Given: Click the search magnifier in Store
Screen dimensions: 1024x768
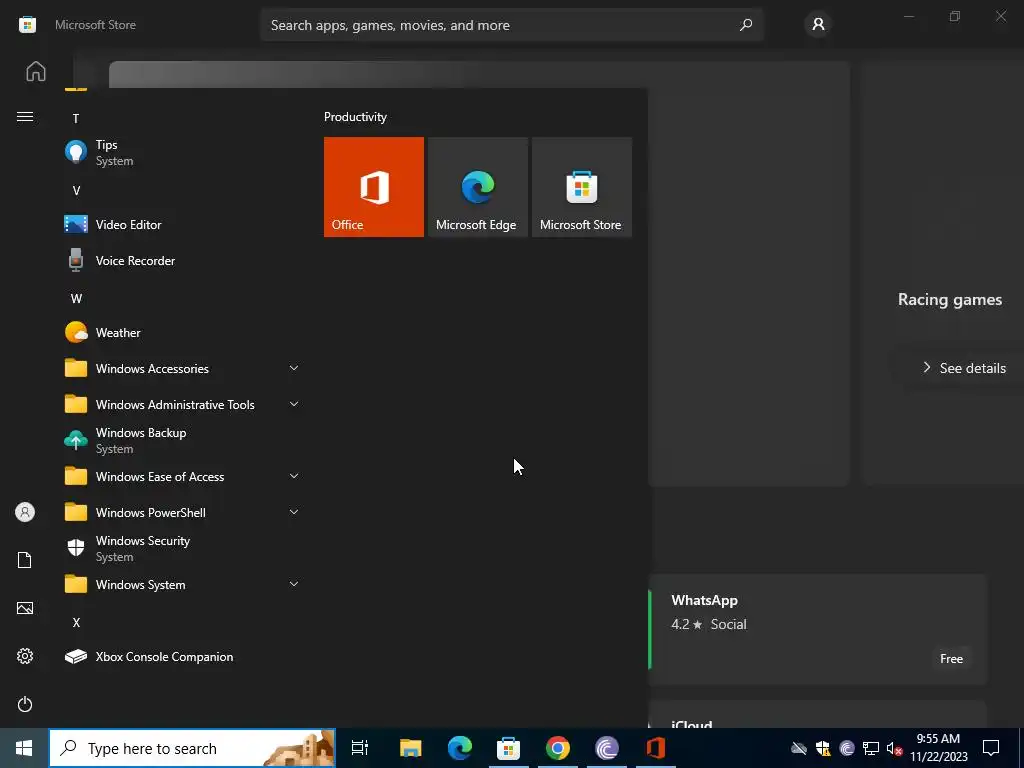Looking at the screenshot, I should coord(746,25).
